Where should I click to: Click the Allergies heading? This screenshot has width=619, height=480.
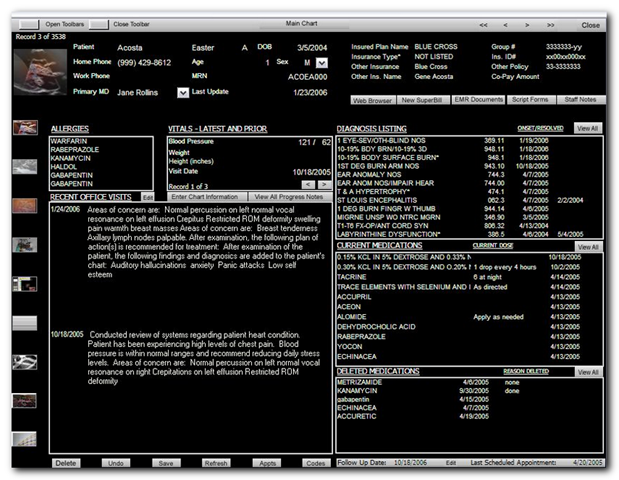[x=70, y=129]
